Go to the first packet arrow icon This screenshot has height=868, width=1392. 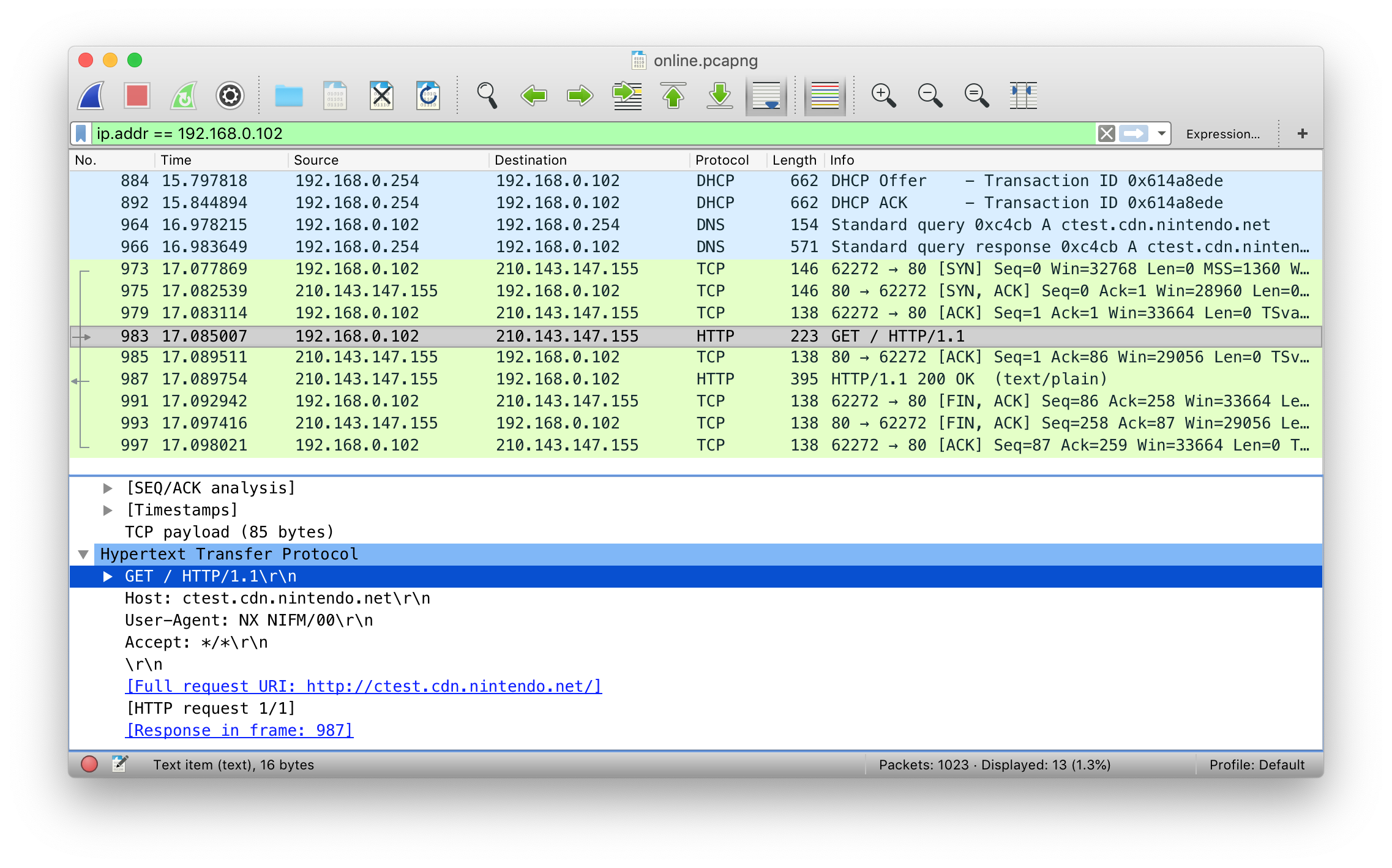[x=673, y=96]
